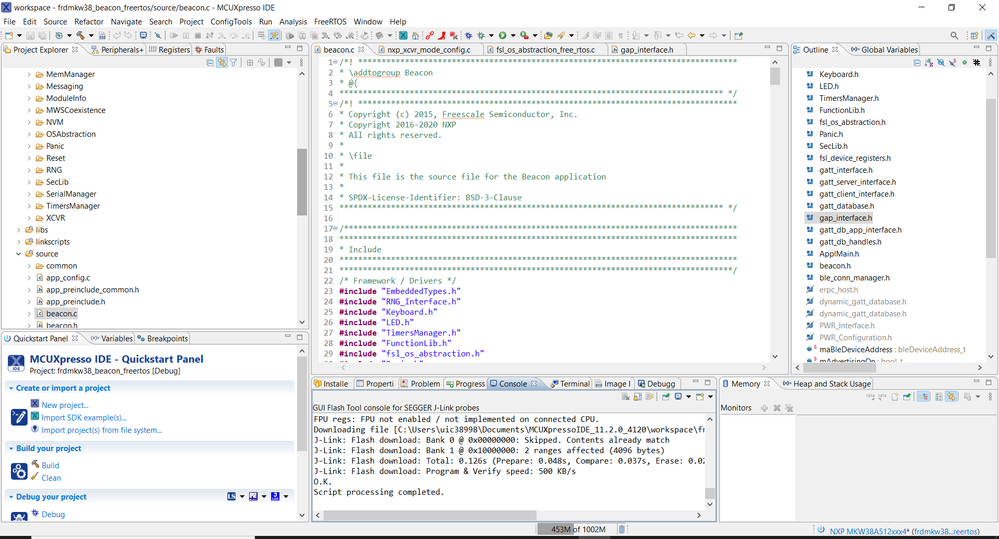The width and height of the screenshot is (999, 539).
Task: Click Pin Console icon in Console toolbar
Action: pyautogui.click(x=666, y=396)
